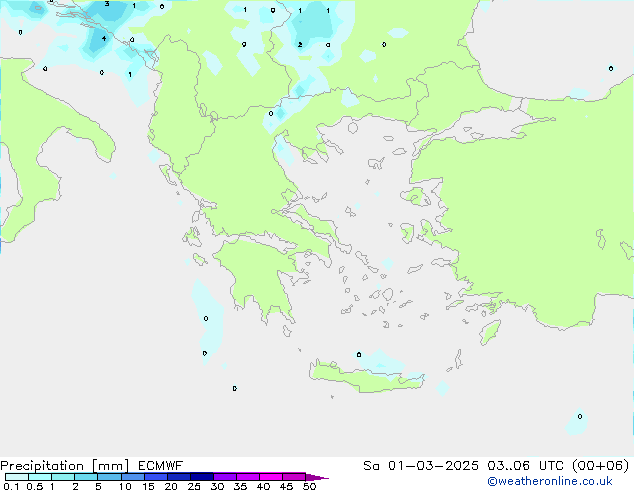Viewport: 634px width, 490px height.
Task: Click the Peloponnese peninsula on the map
Action: coord(259,275)
